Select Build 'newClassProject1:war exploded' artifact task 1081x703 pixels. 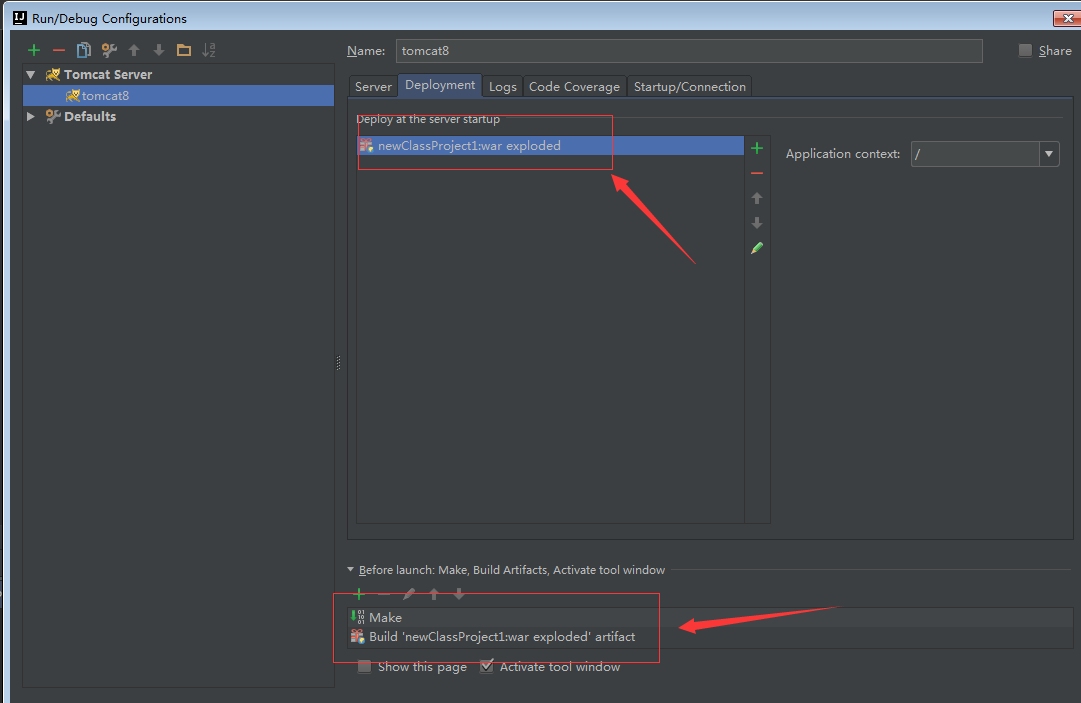pyautogui.click(x=711, y=637)
